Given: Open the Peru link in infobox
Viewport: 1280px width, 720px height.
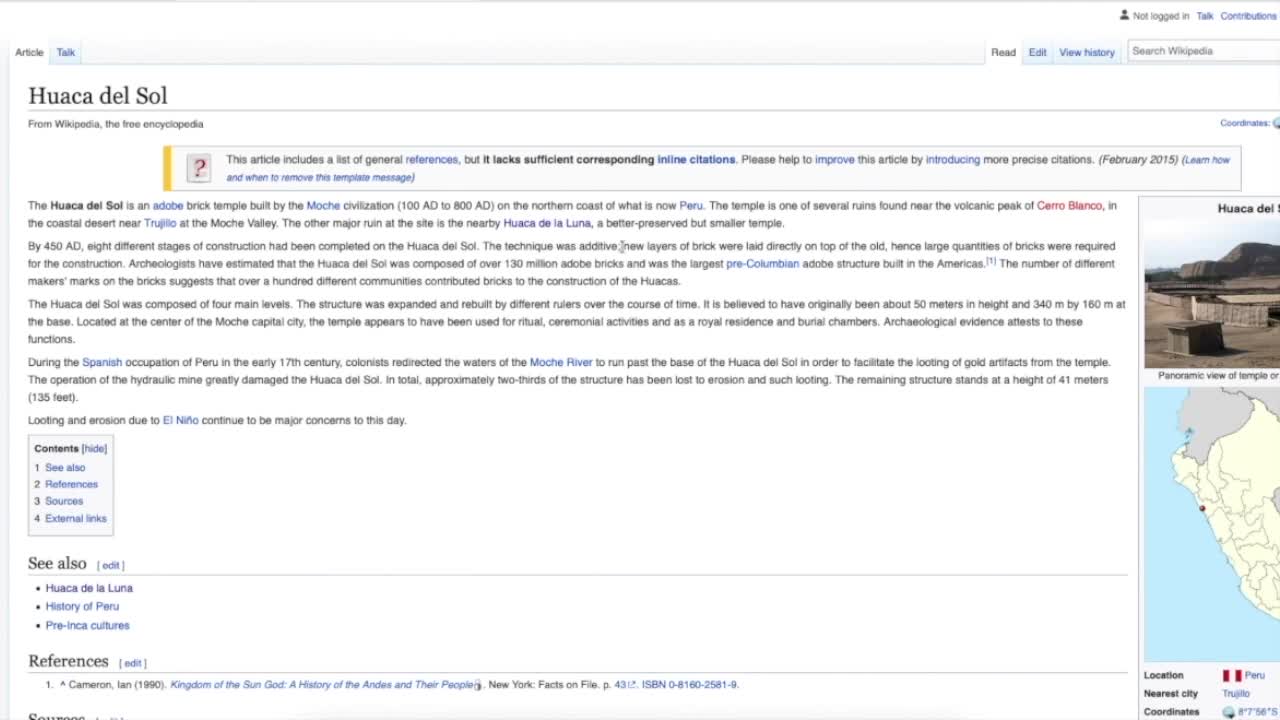Looking at the screenshot, I should pos(1255,676).
